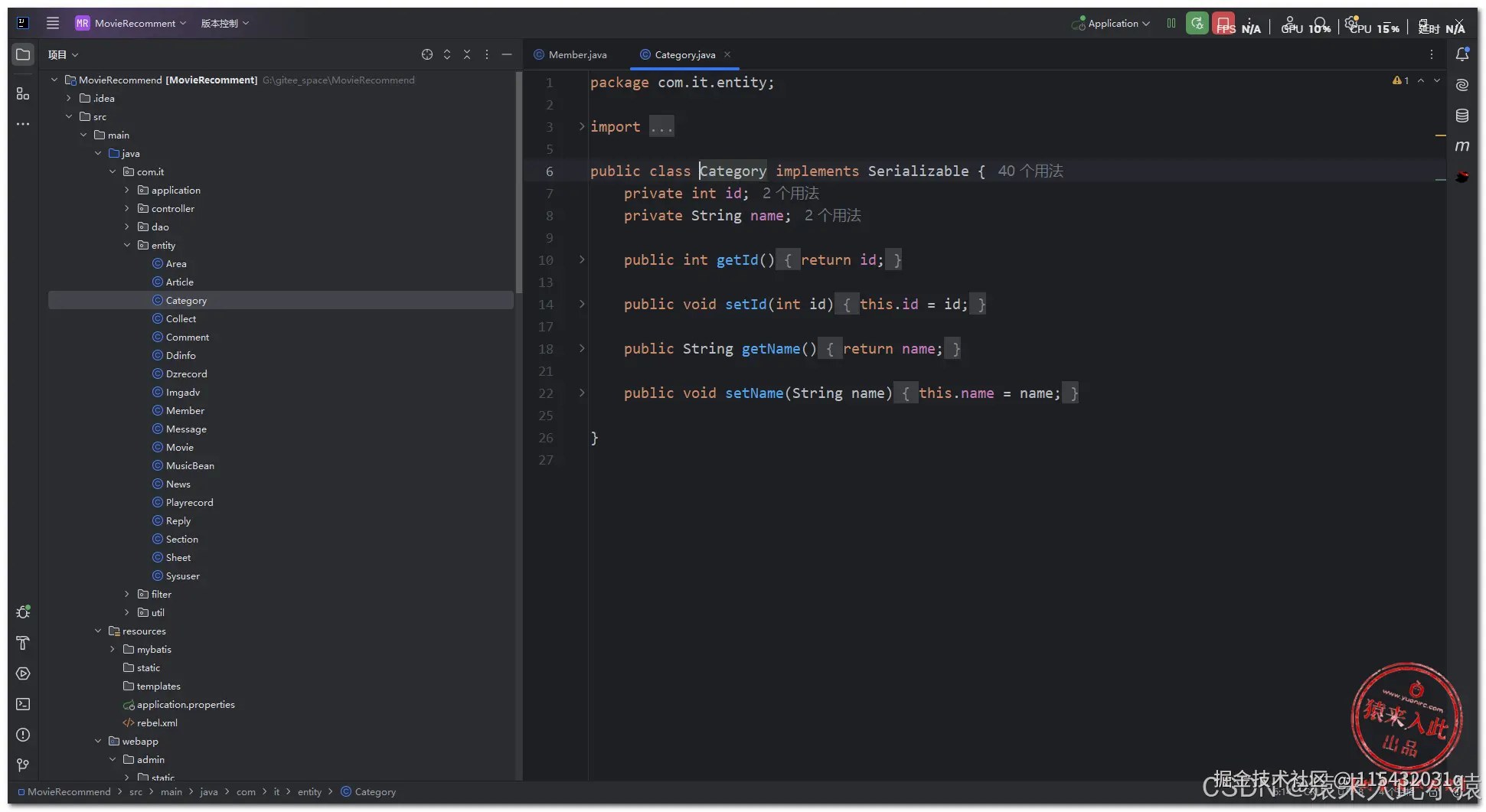Open the Notifications bell panel
Screen dimensions: 1486x812
(1462, 54)
